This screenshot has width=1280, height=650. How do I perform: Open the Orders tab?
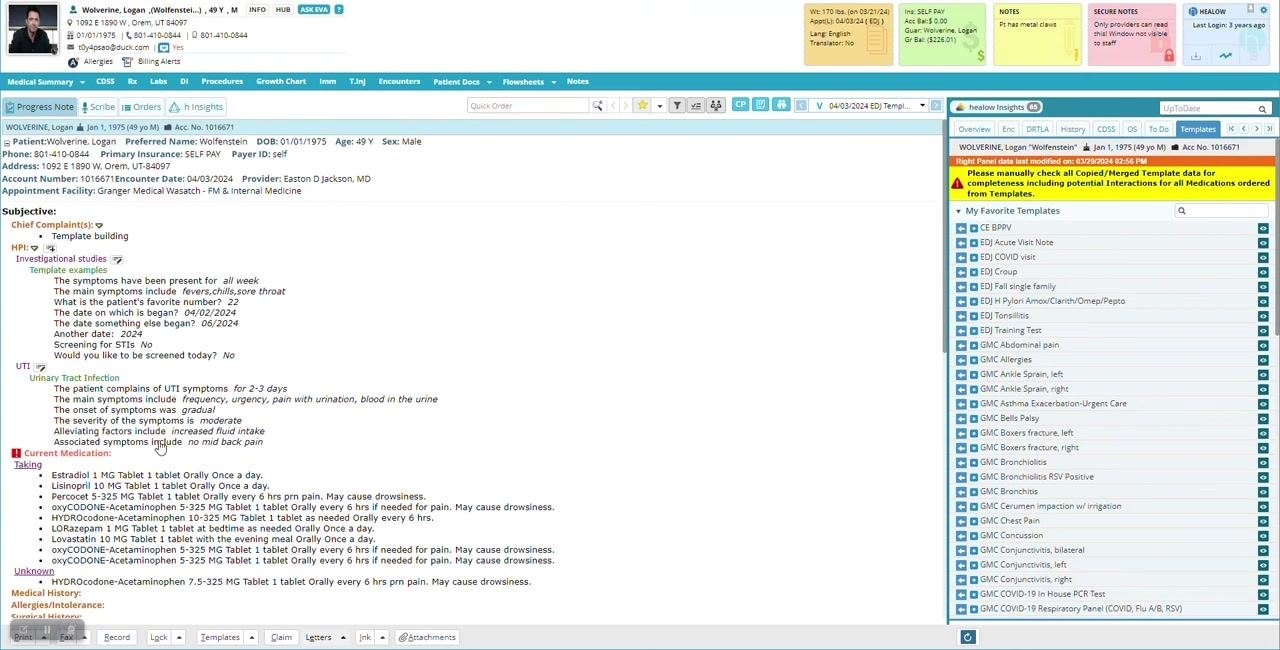tap(141, 107)
